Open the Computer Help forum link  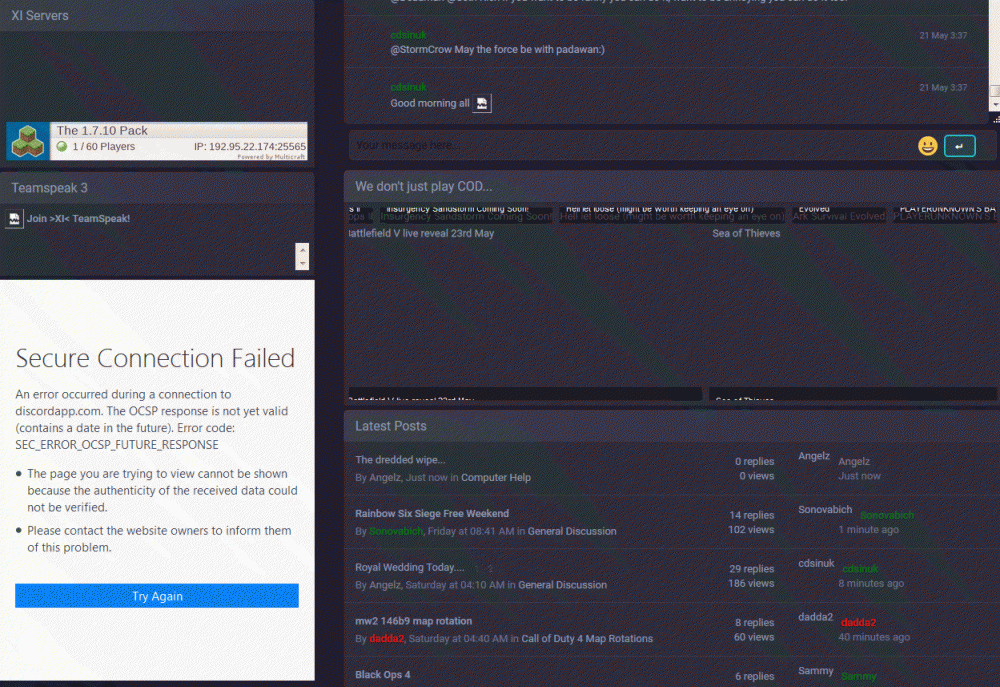tap(495, 478)
